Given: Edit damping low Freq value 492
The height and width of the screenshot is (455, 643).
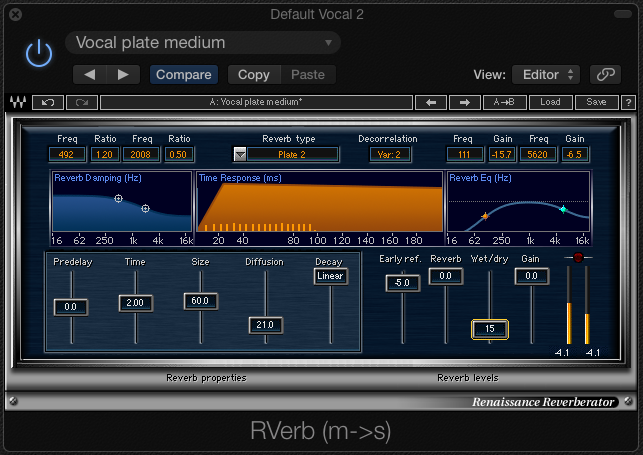Looking at the screenshot, I should [66, 155].
